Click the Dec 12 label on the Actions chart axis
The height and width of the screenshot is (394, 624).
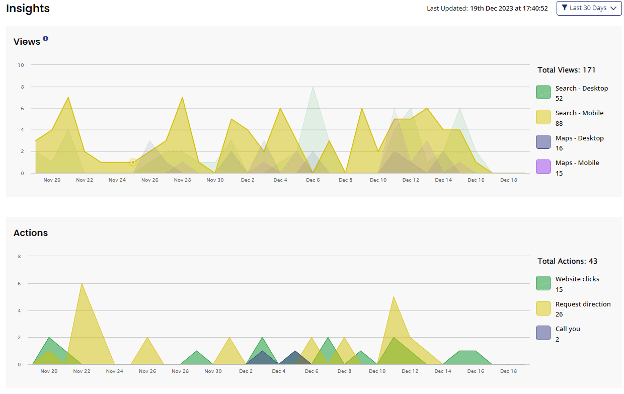click(410, 371)
